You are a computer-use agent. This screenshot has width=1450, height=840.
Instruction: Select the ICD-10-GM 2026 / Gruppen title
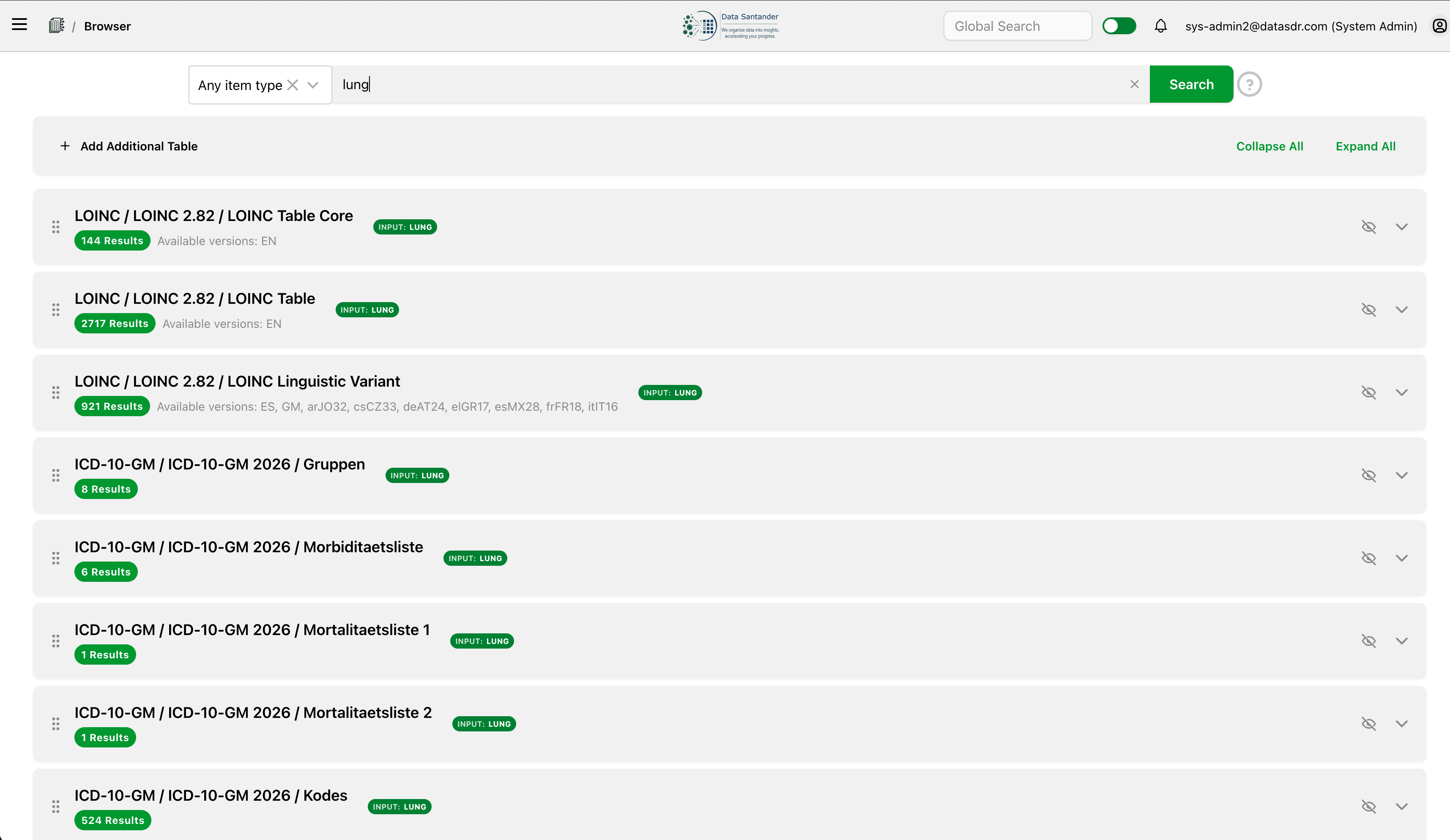pyautogui.click(x=219, y=464)
